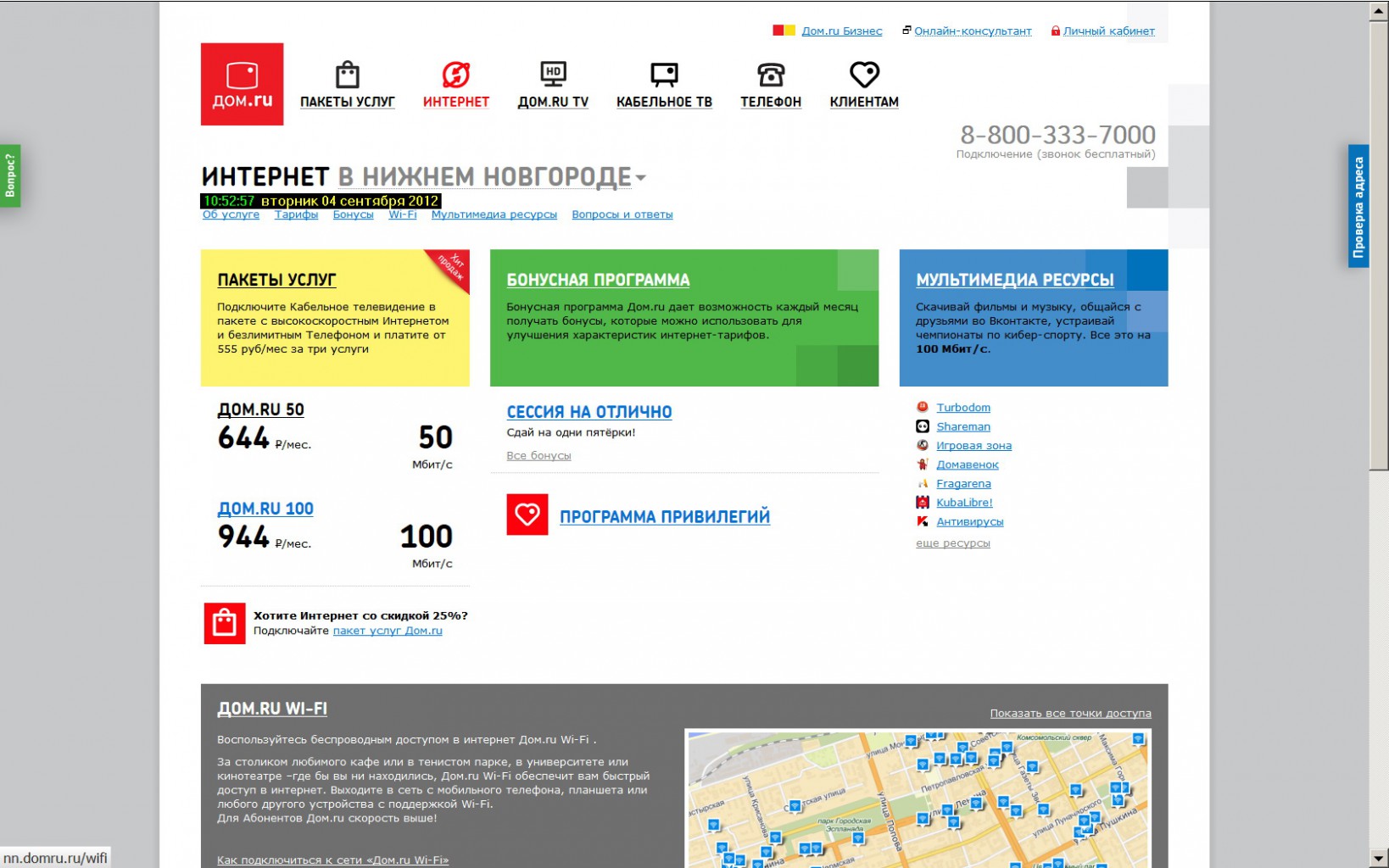Image resolution: width=1389 pixels, height=868 pixels.
Task: Select the red Интернет globe icon
Action: 455,75
